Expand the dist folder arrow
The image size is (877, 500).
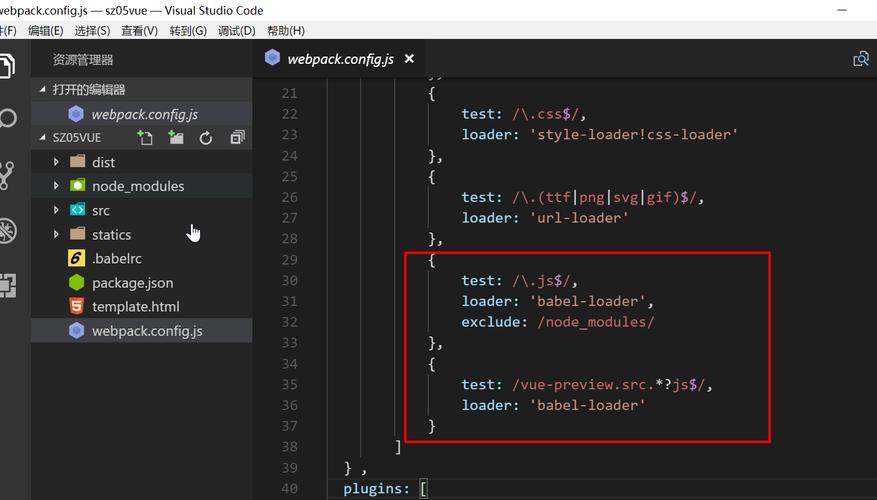[x=56, y=162]
